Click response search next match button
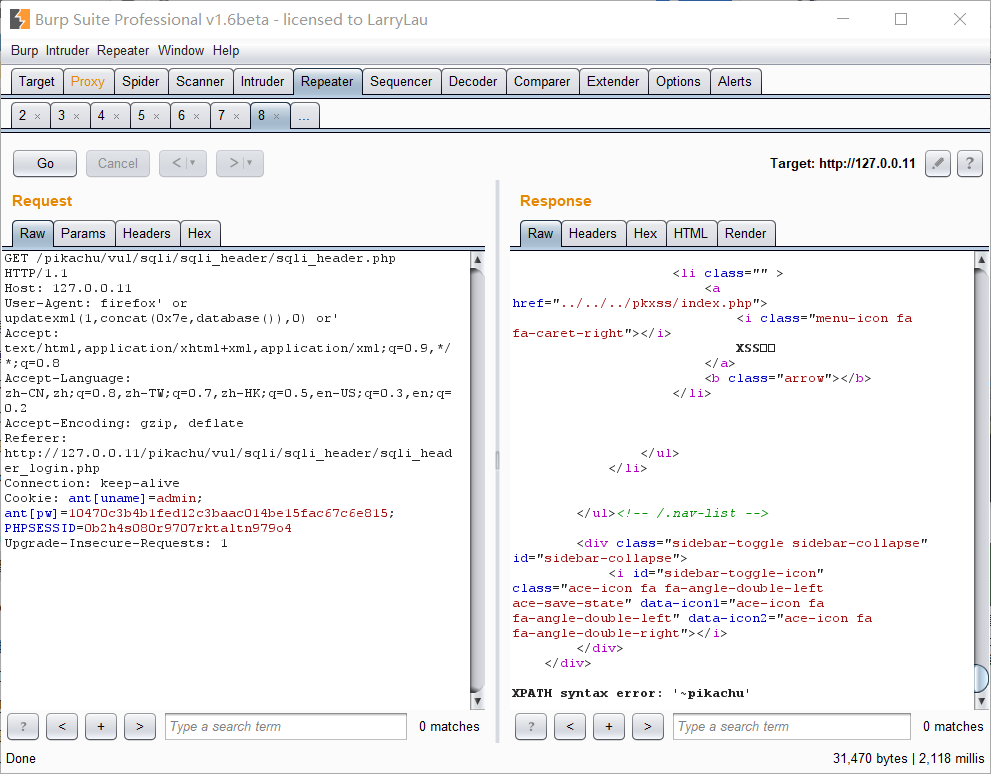Screen dimensions: 991x774 click(x=648, y=727)
